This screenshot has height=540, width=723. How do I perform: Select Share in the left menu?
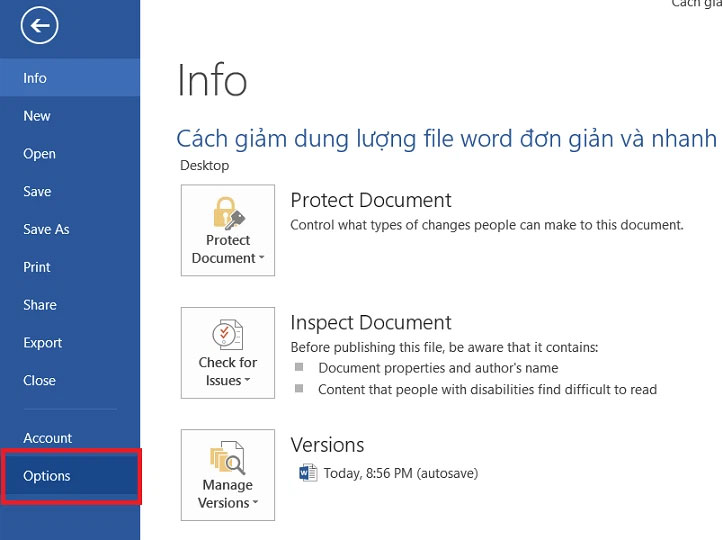(40, 305)
